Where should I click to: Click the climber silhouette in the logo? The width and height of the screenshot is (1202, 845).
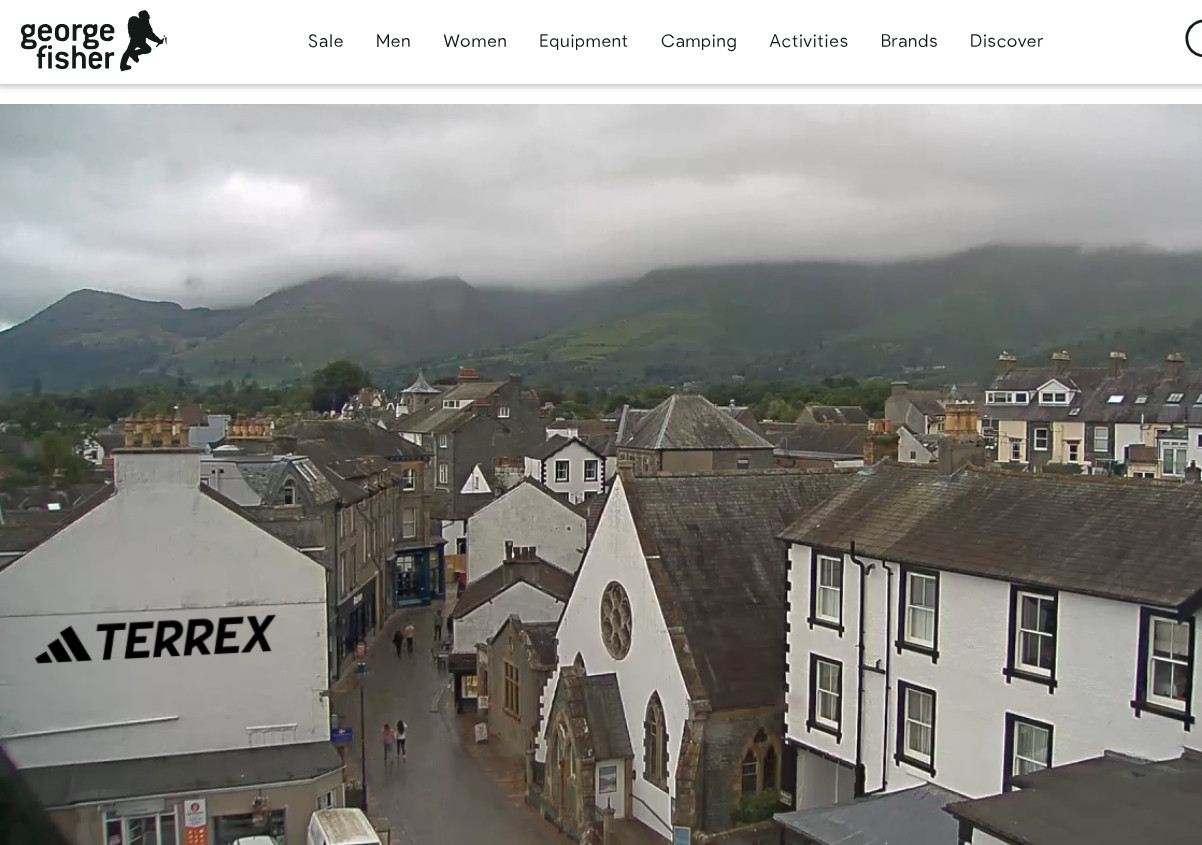pyautogui.click(x=143, y=41)
